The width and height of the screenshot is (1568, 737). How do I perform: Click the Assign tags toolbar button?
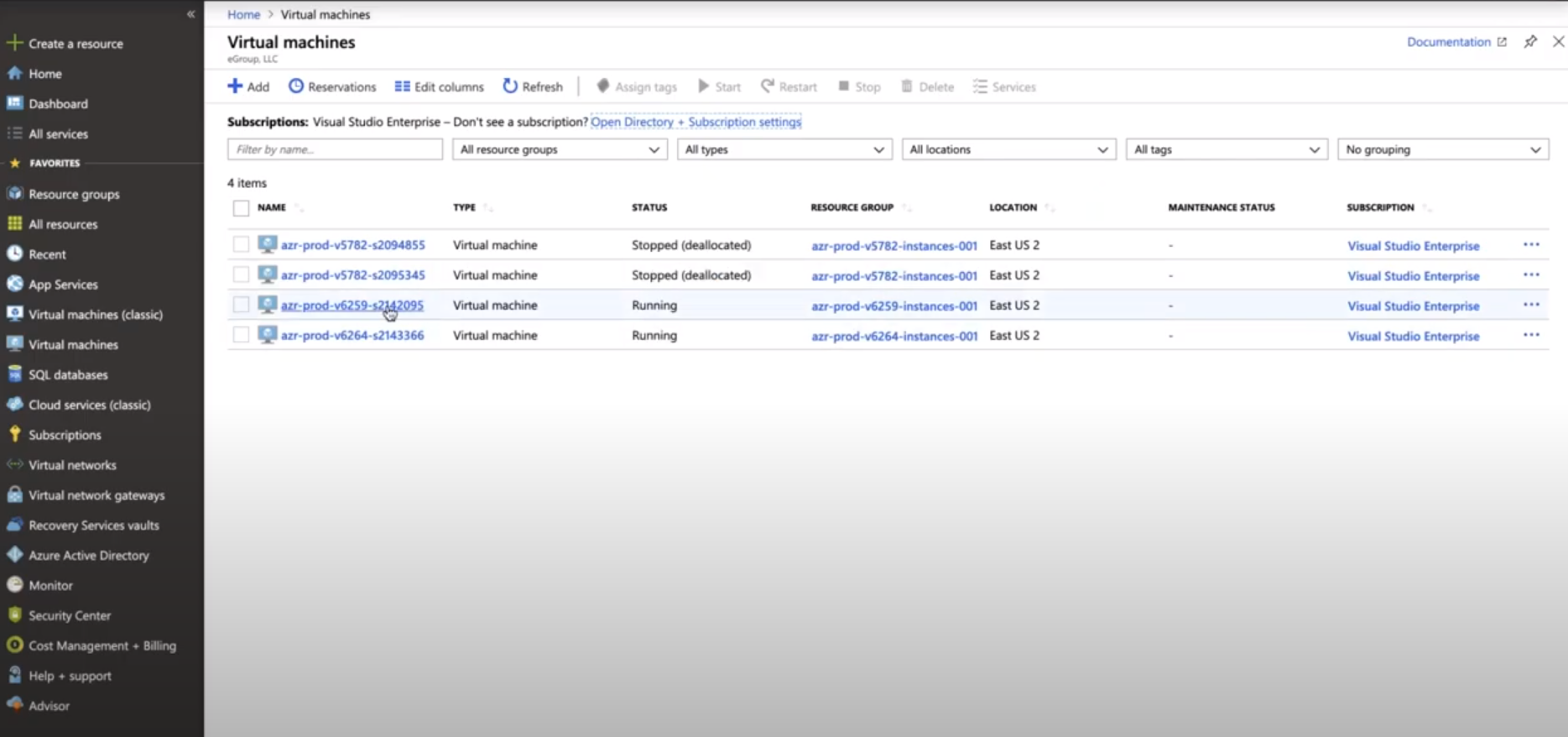[x=637, y=86]
